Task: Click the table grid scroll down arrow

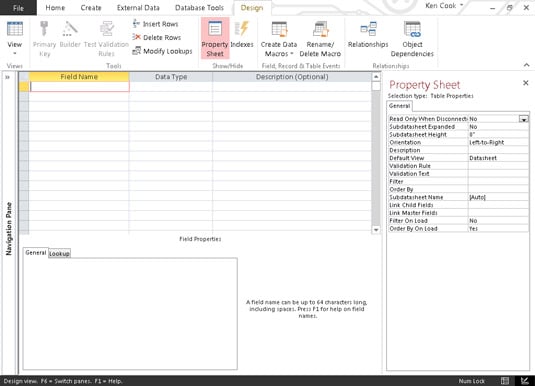Action: [376, 230]
